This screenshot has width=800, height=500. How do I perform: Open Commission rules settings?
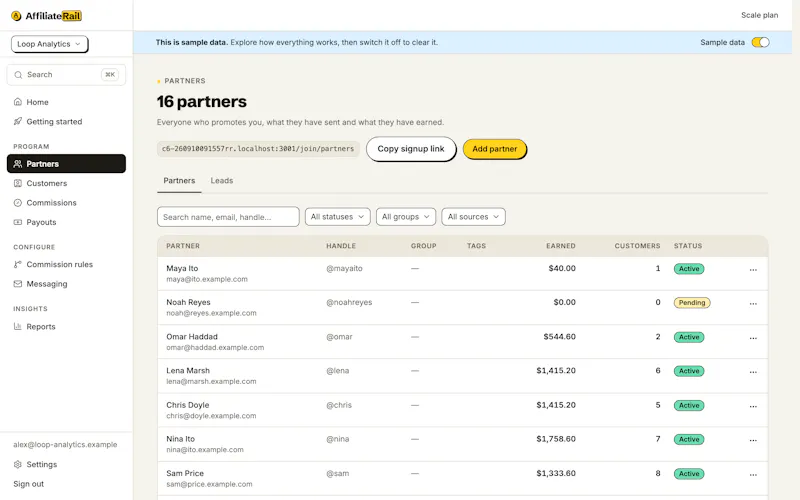click(x=66, y=264)
